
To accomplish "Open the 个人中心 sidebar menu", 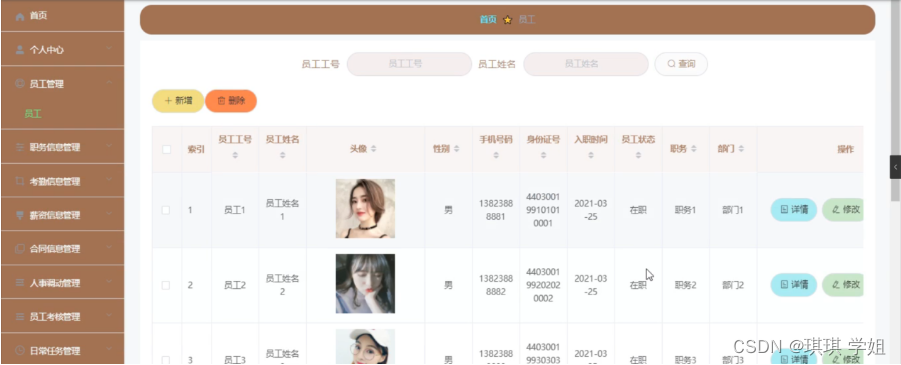I will [62, 49].
